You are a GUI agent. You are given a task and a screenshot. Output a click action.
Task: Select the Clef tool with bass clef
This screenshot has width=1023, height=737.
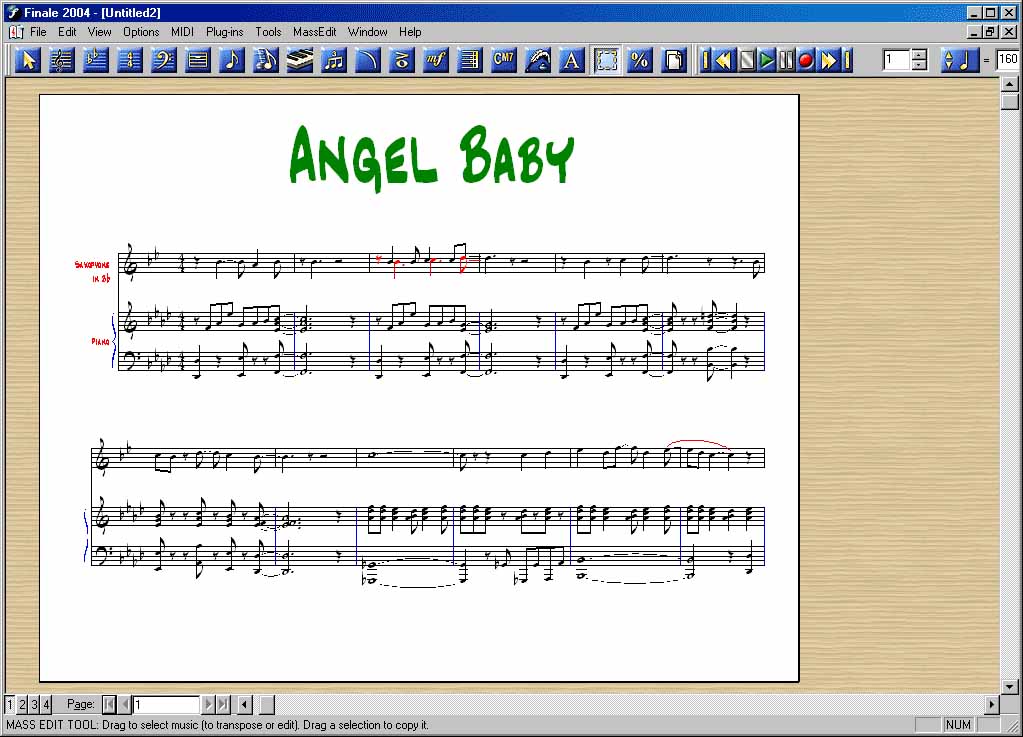click(163, 60)
